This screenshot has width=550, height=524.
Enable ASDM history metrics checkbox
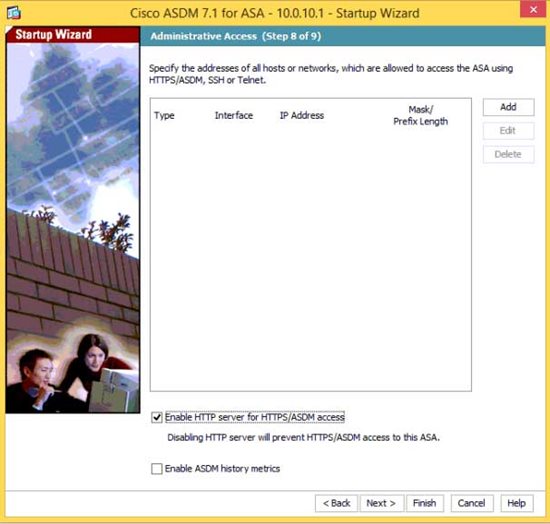click(157, 469)
